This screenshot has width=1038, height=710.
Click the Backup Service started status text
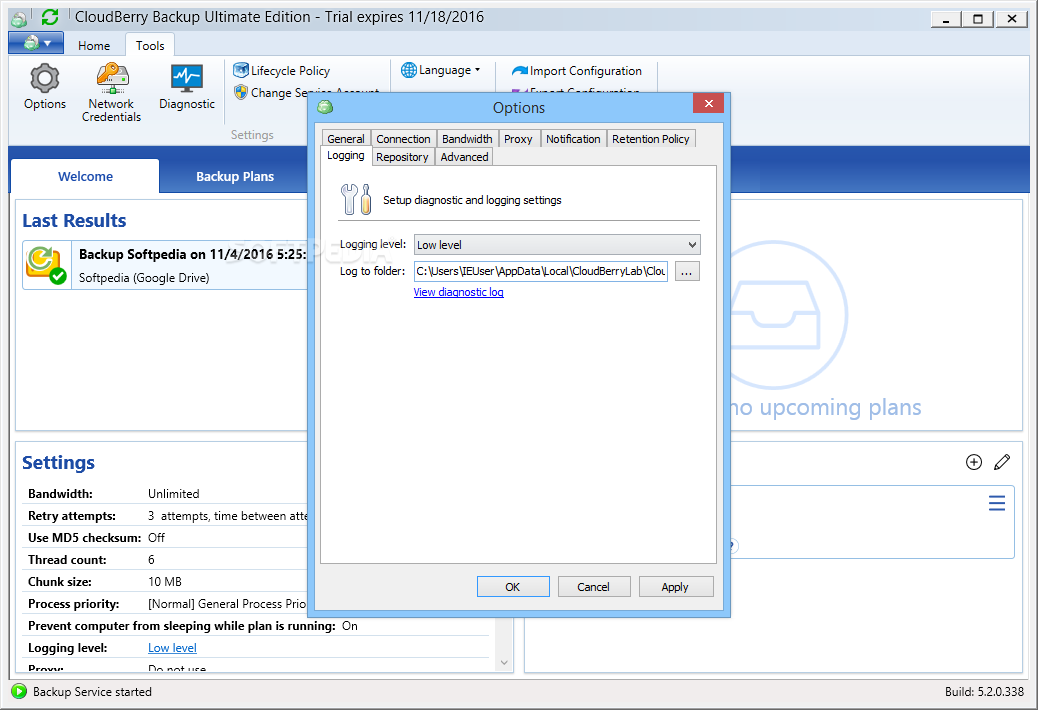point(92,691)
